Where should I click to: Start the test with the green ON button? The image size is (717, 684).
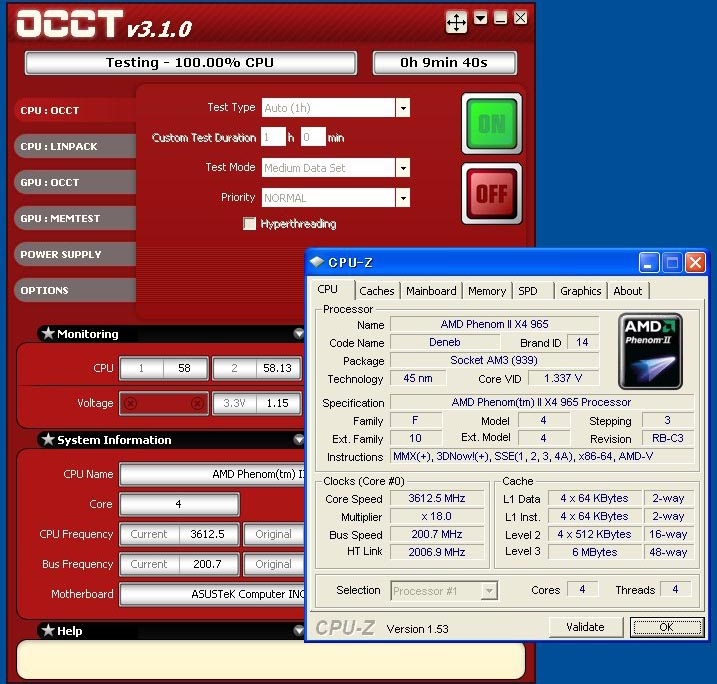click(492, 123)
